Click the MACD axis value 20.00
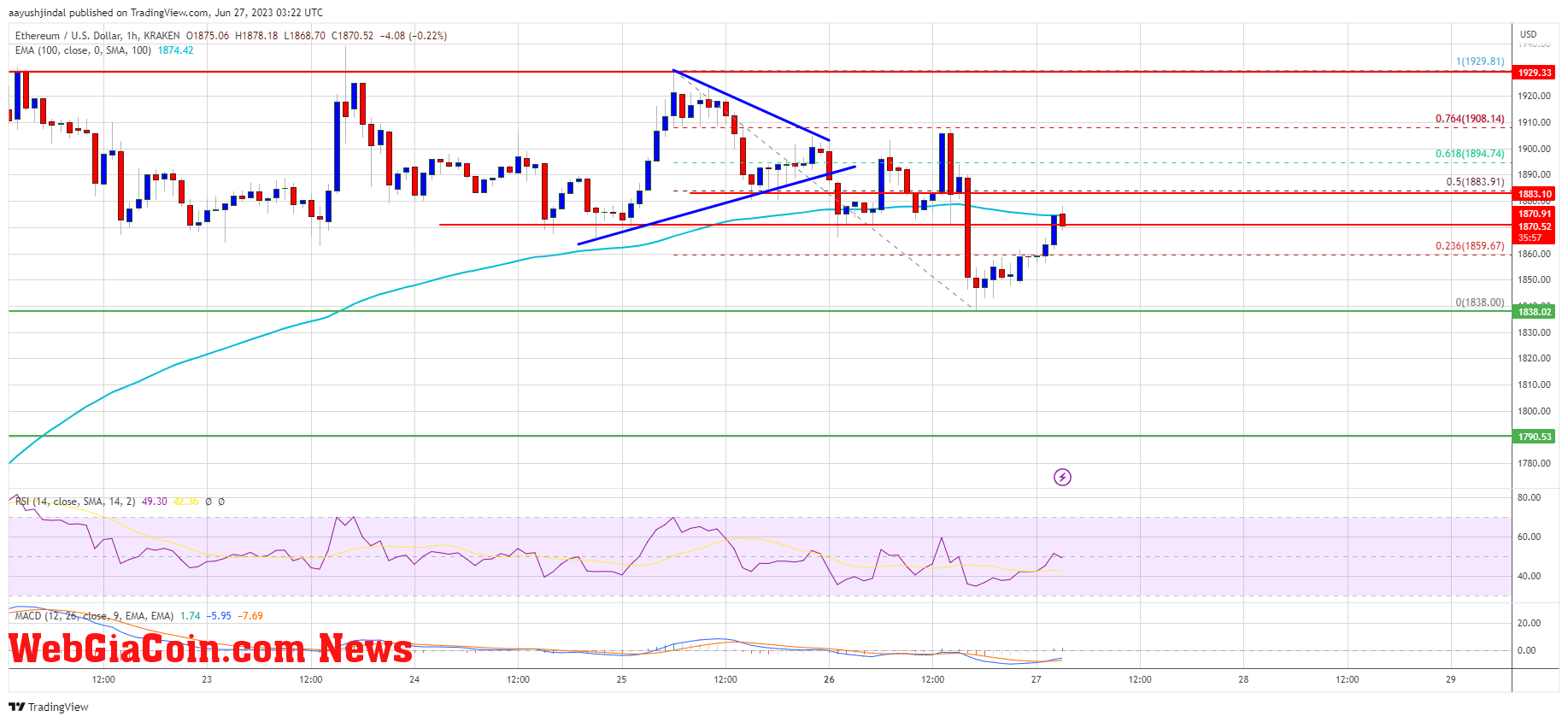Viewport: 1568px width, 722px height. tap(1529, 623)
